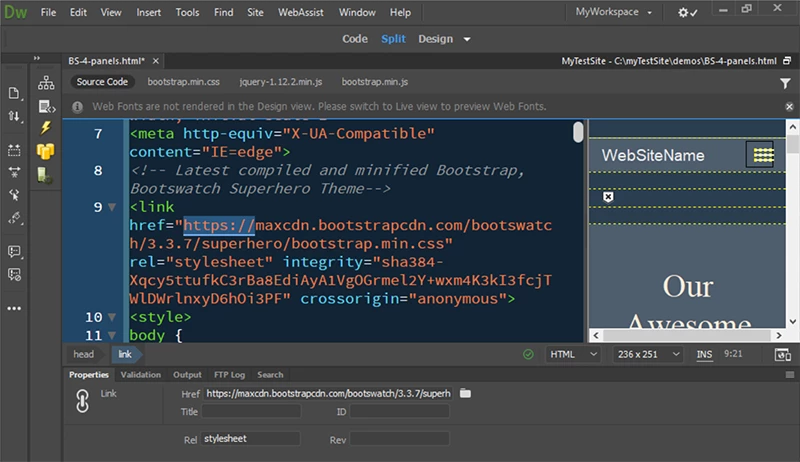Open the WebAssist menu

(x=301, y=12)
